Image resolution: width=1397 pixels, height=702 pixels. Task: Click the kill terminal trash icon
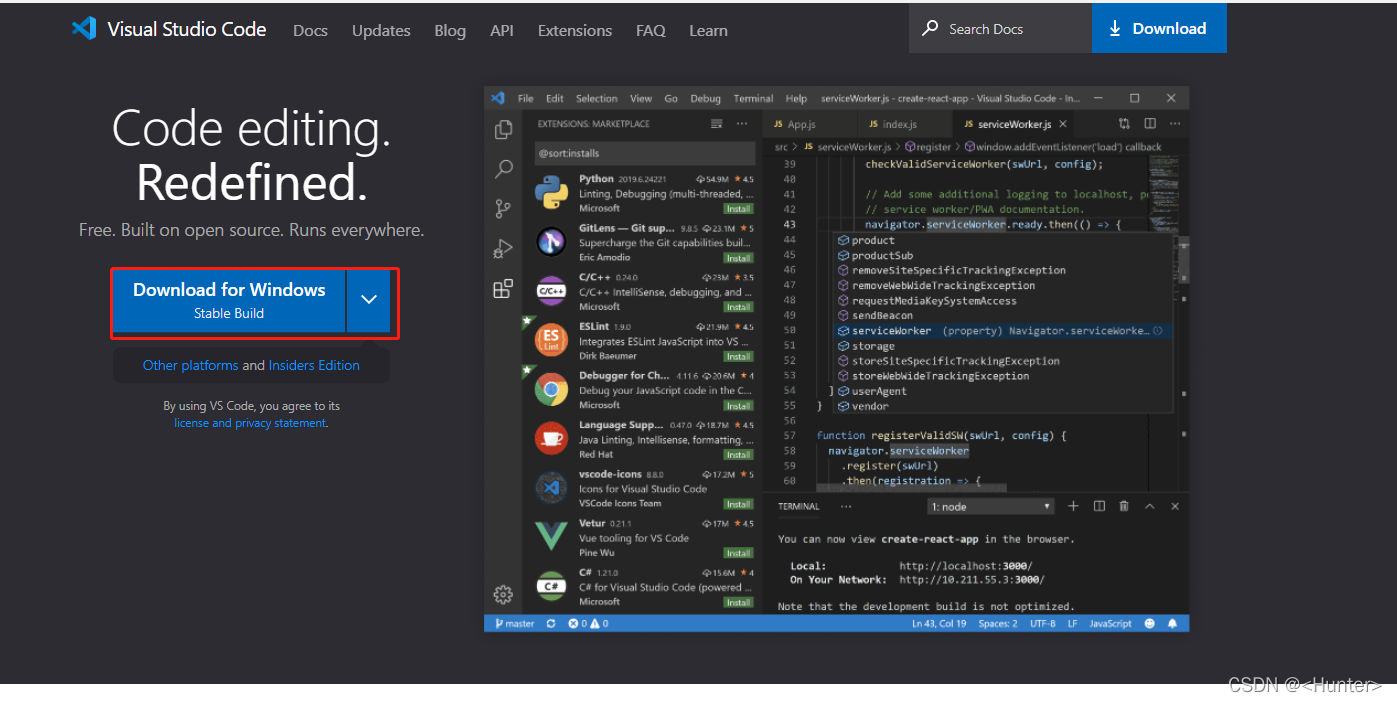click(x=1124, y=506)
